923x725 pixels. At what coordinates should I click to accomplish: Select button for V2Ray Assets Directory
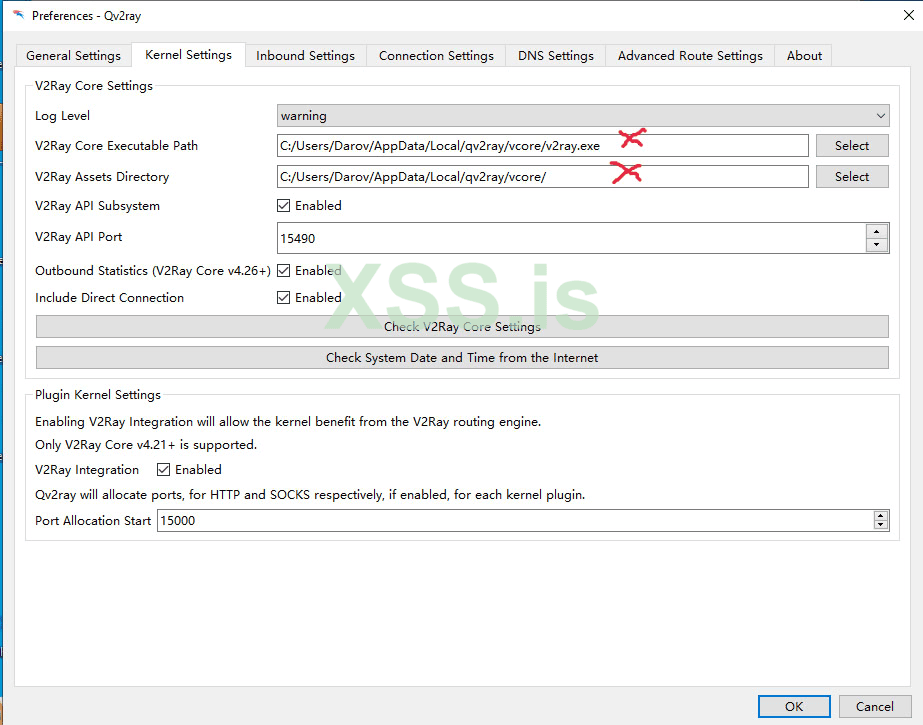click(852, 177)
